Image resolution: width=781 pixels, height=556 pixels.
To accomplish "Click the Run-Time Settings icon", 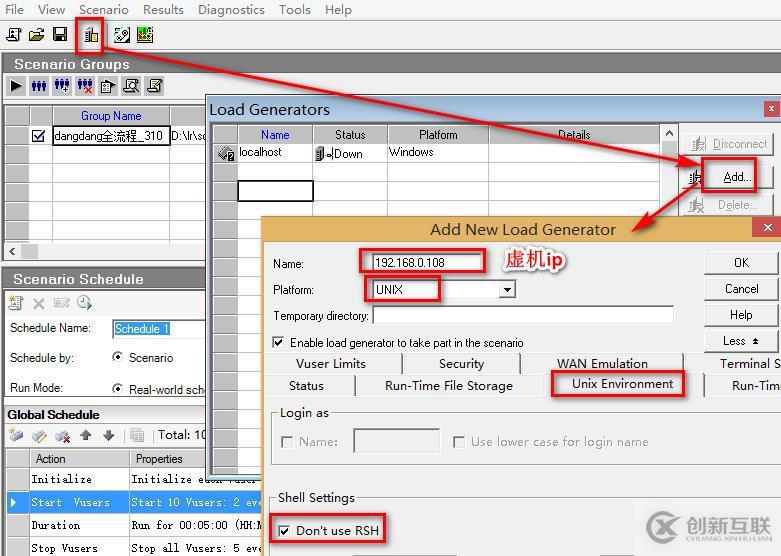I will pyautogui.click(x=108, y=86).
